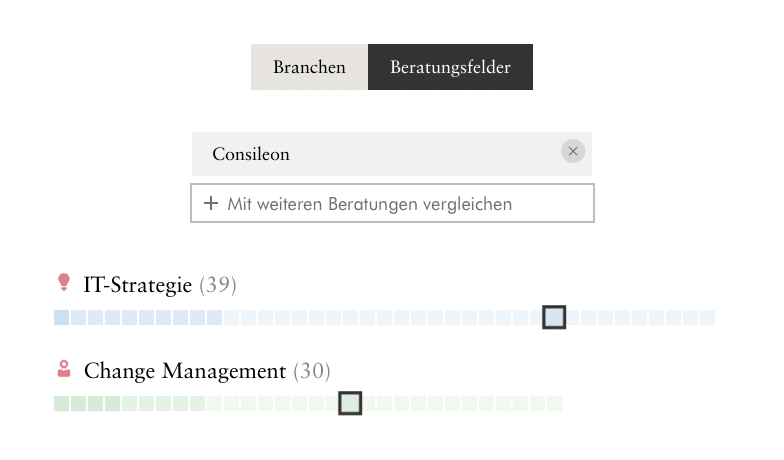This screenshot has width=784, height=460.
Task: Click the (39) count next to IT-Strategie
Action: (218, 285)
